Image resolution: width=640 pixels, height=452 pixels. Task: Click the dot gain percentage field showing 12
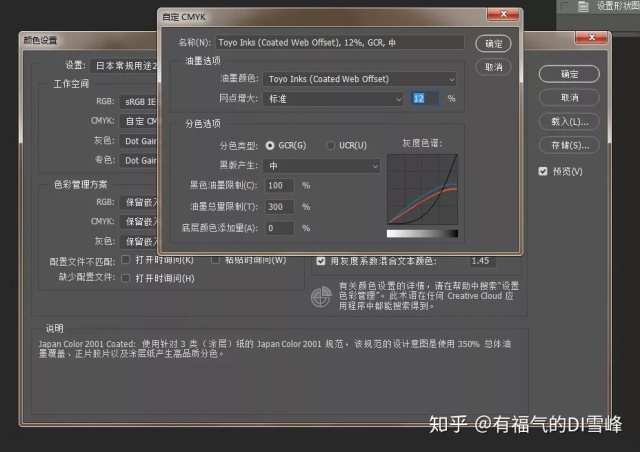[x=425, y=98]
